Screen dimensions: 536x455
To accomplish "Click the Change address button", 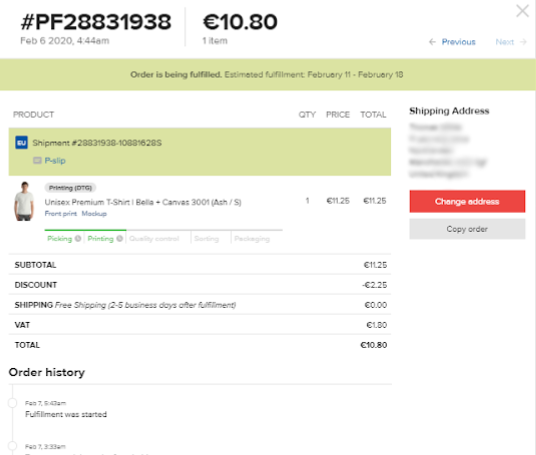I will point(467,201).
